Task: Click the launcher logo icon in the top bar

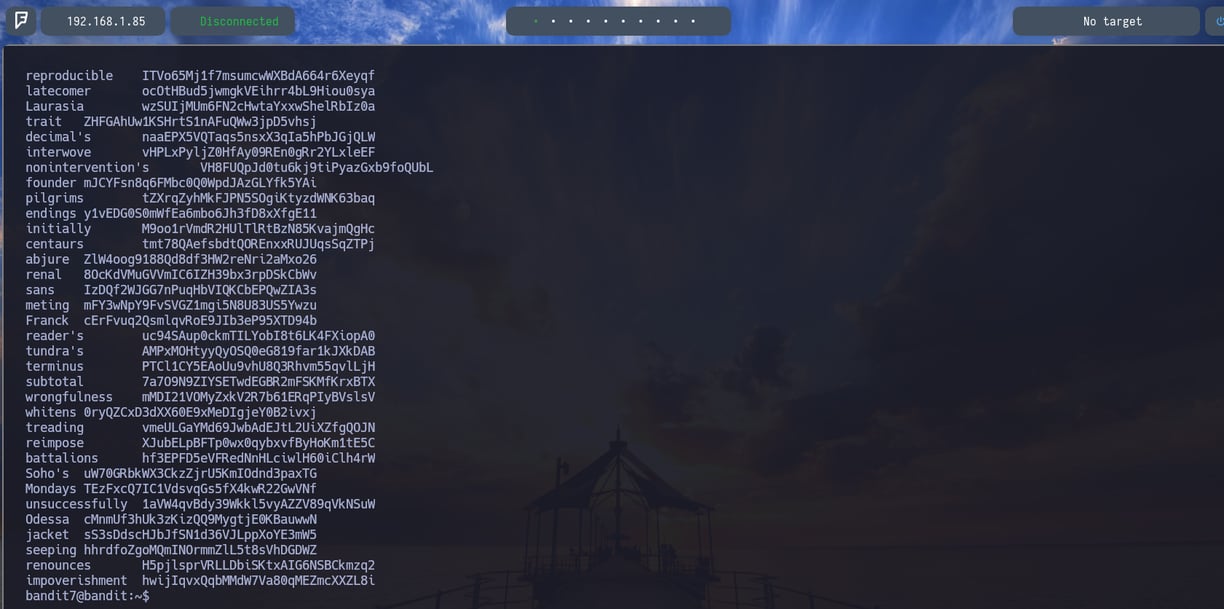Action: [x=20, y=21]
